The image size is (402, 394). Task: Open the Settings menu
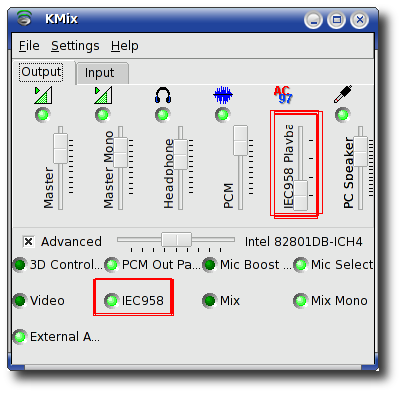tap(75, 46)
